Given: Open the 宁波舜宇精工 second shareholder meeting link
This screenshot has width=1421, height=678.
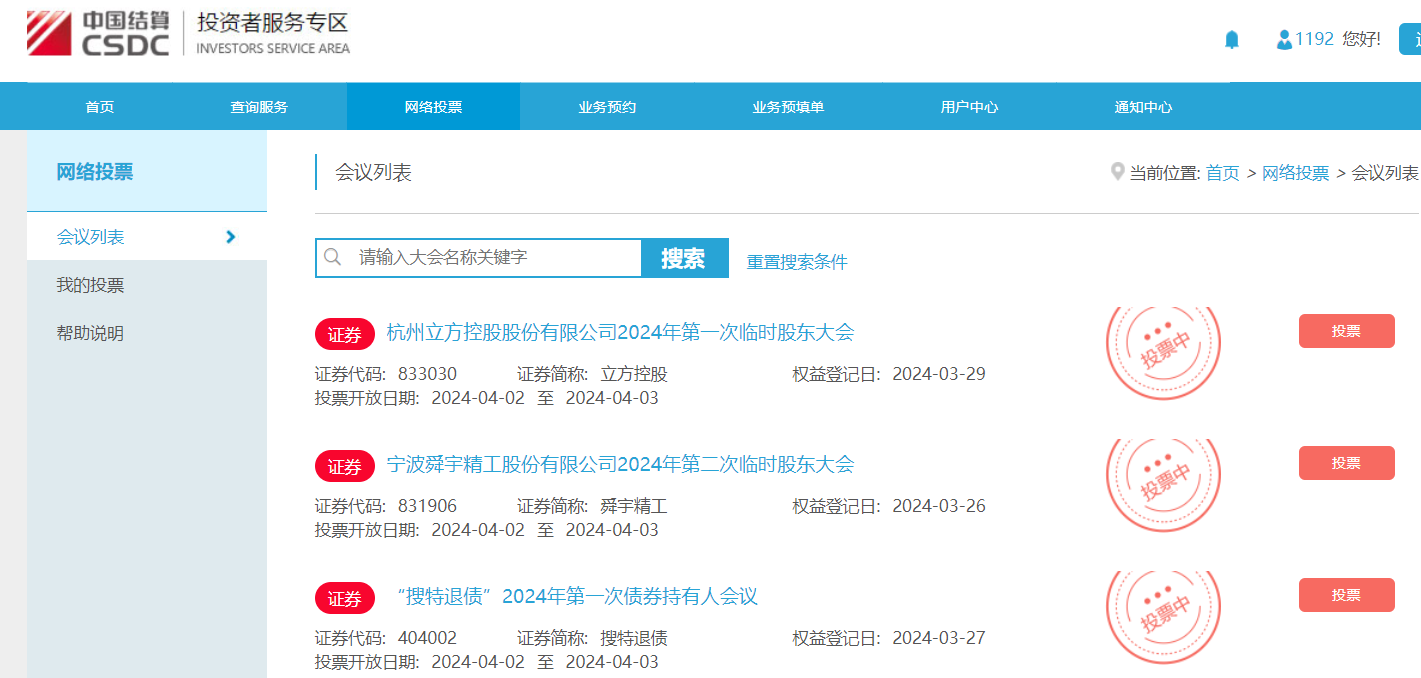Looking at the screenshot, I should pos(620,465).
